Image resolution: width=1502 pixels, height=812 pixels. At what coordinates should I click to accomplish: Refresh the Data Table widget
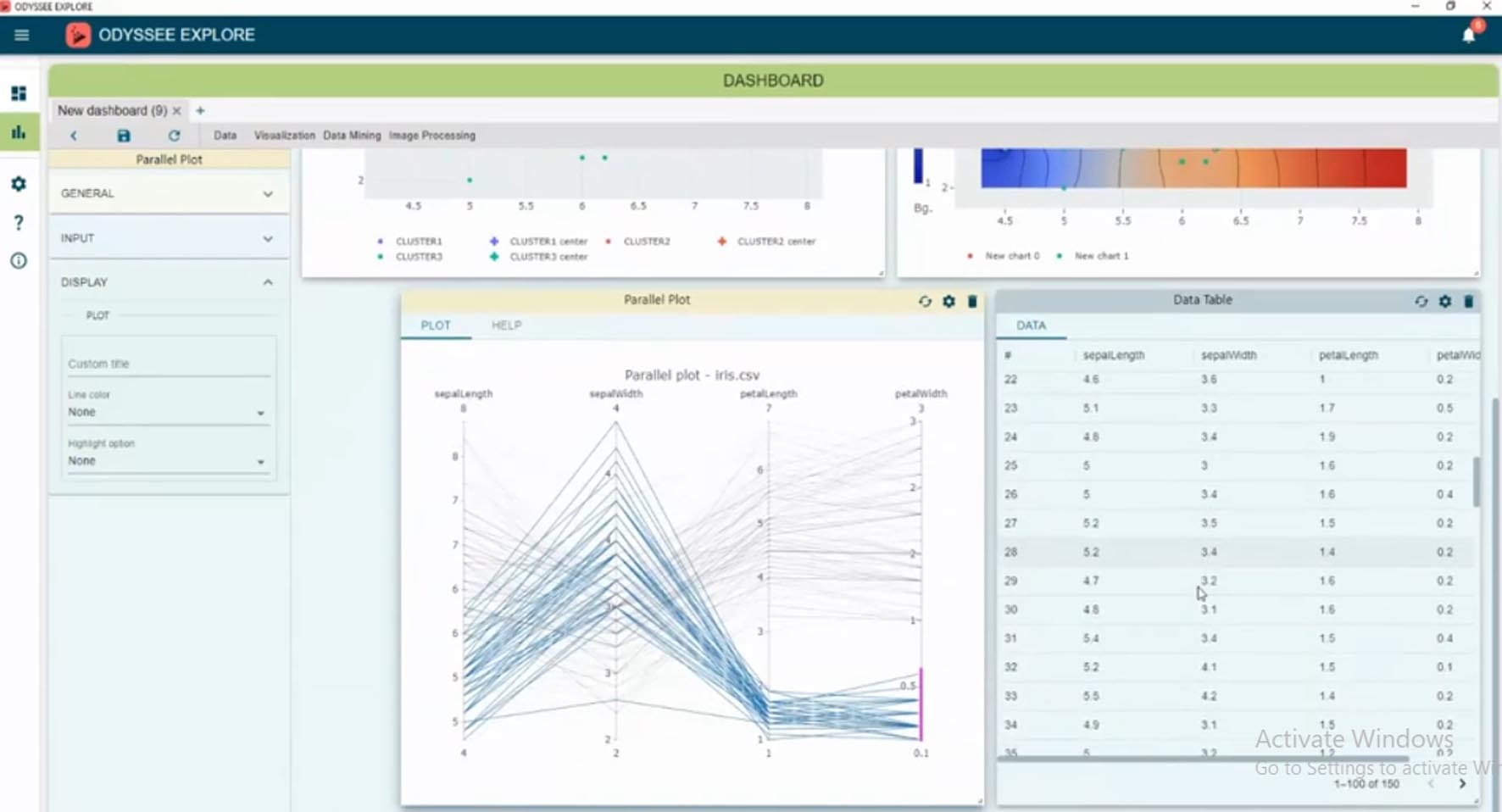coord(1421,301)
